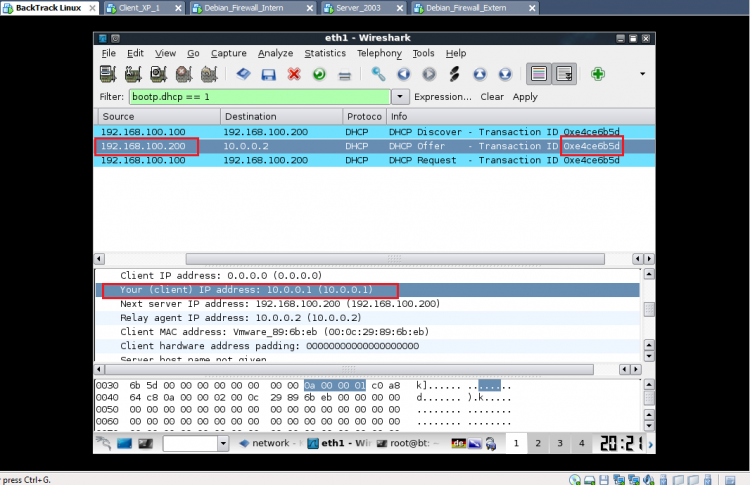Click the list capture interfaces icon
This screenshot has width=750, height=485.
coord(109,74)
